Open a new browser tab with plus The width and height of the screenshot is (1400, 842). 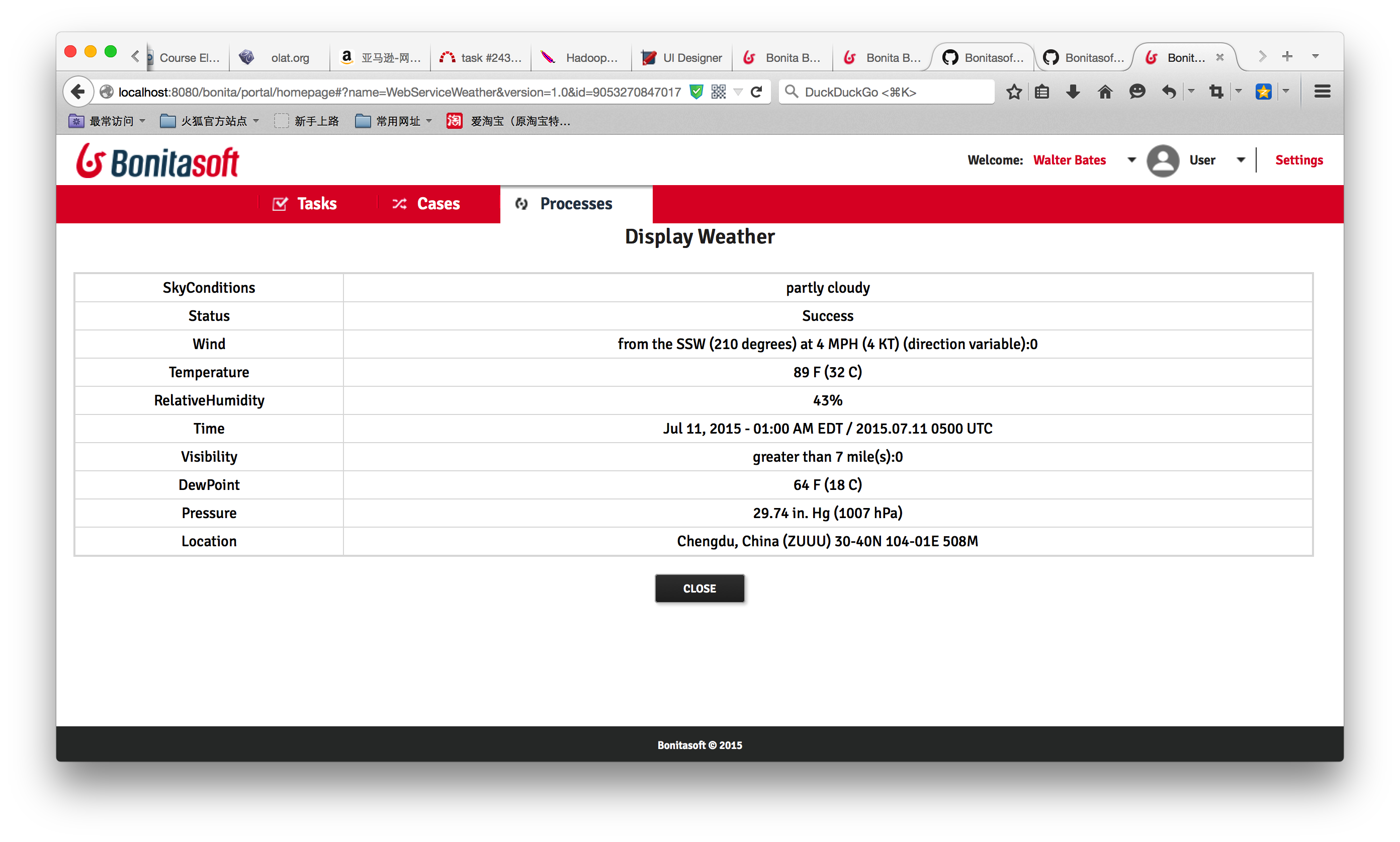tap(1286, 56)
